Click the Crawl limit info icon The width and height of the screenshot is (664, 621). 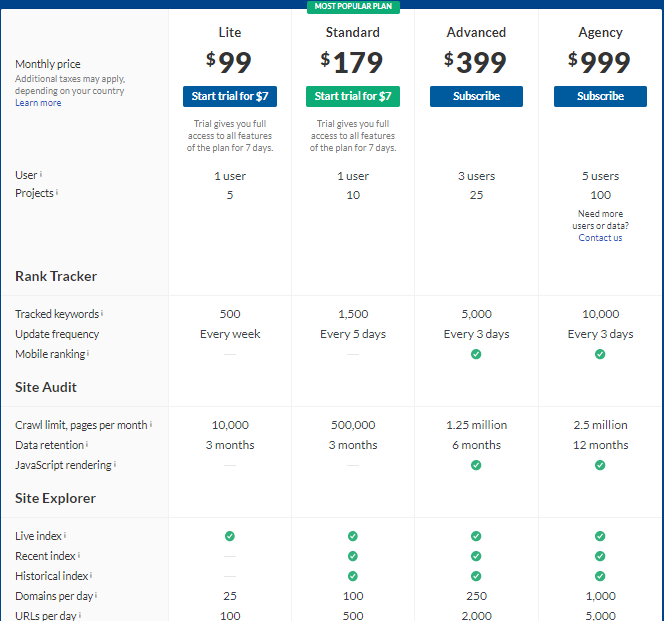151,424
